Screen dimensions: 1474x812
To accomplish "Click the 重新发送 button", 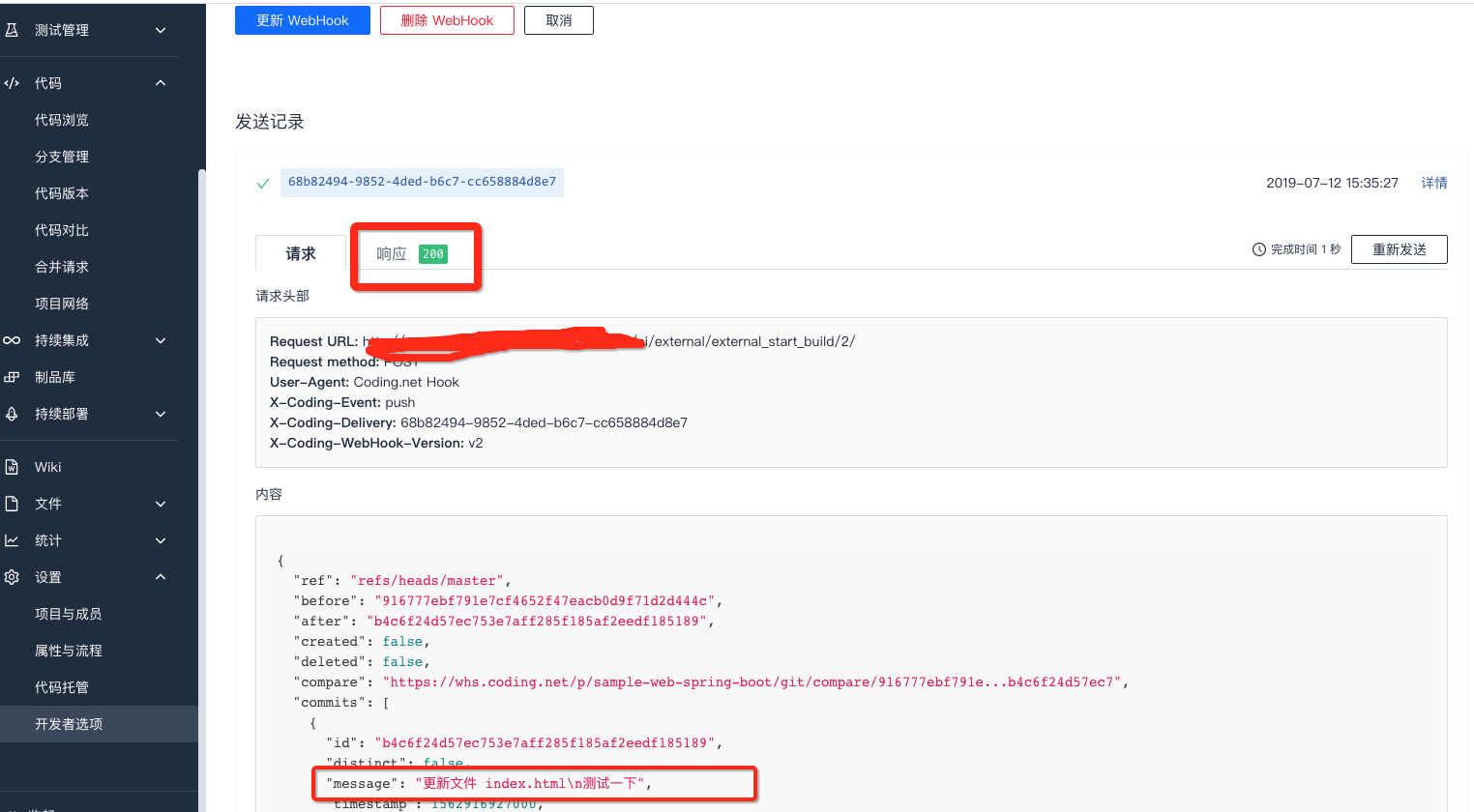I will (1400, 249).
